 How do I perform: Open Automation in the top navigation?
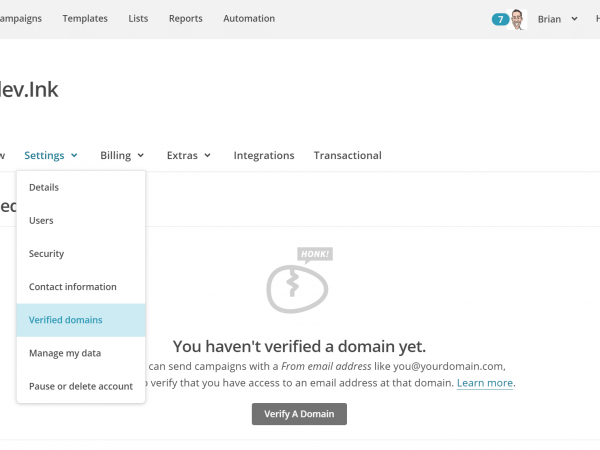coord(249,19)
